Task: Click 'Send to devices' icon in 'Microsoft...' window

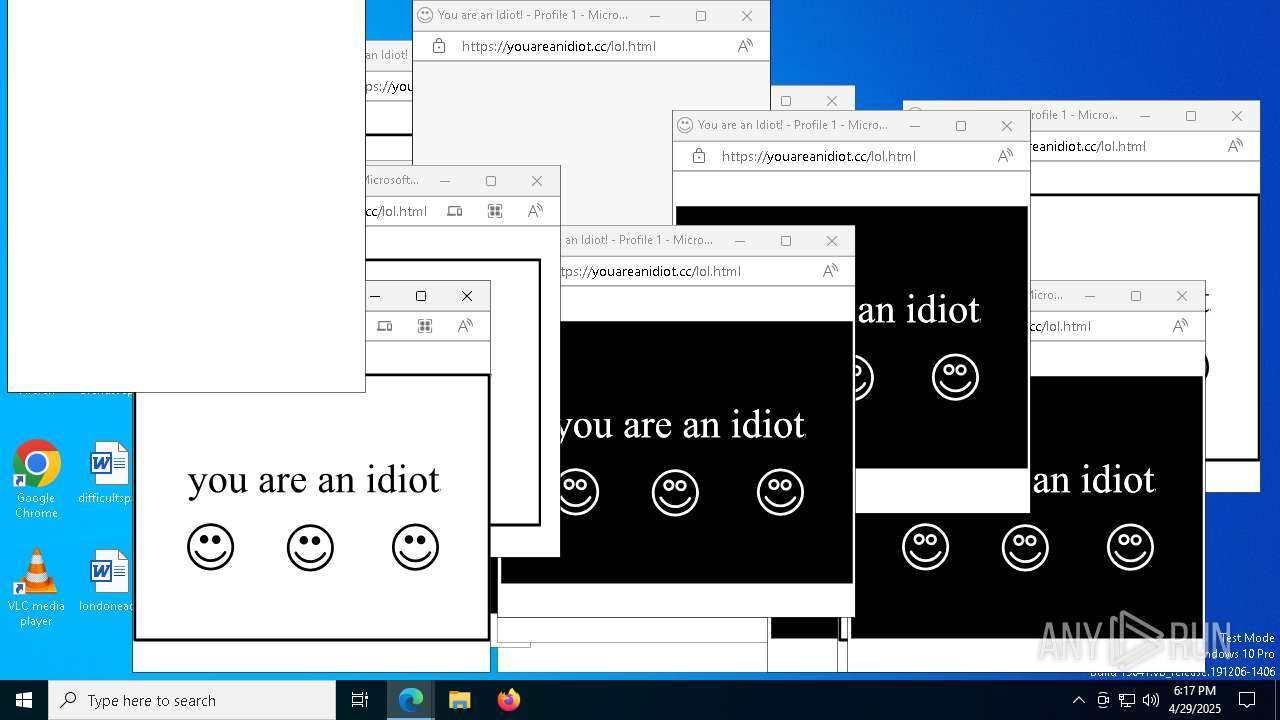Action: click(455, 211)
